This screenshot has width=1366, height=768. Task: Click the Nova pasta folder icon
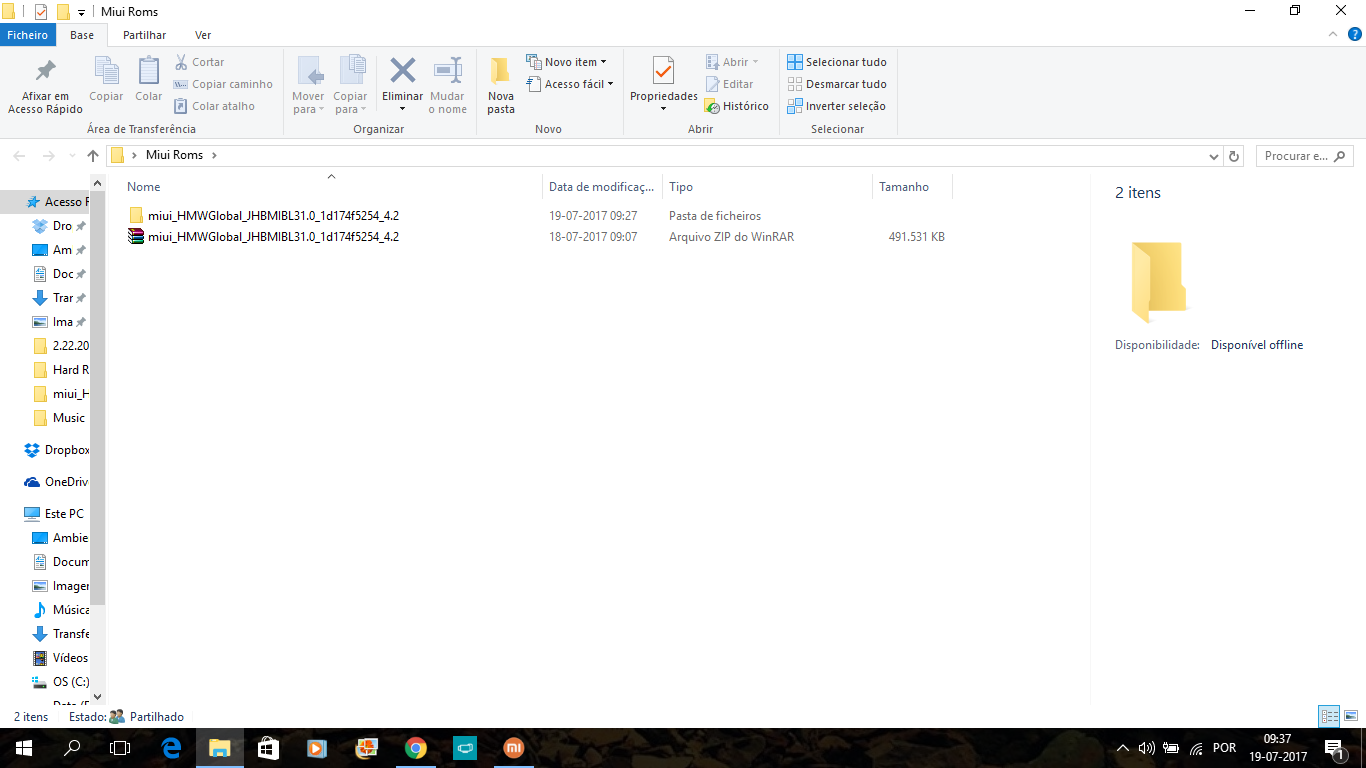point(500,72)
